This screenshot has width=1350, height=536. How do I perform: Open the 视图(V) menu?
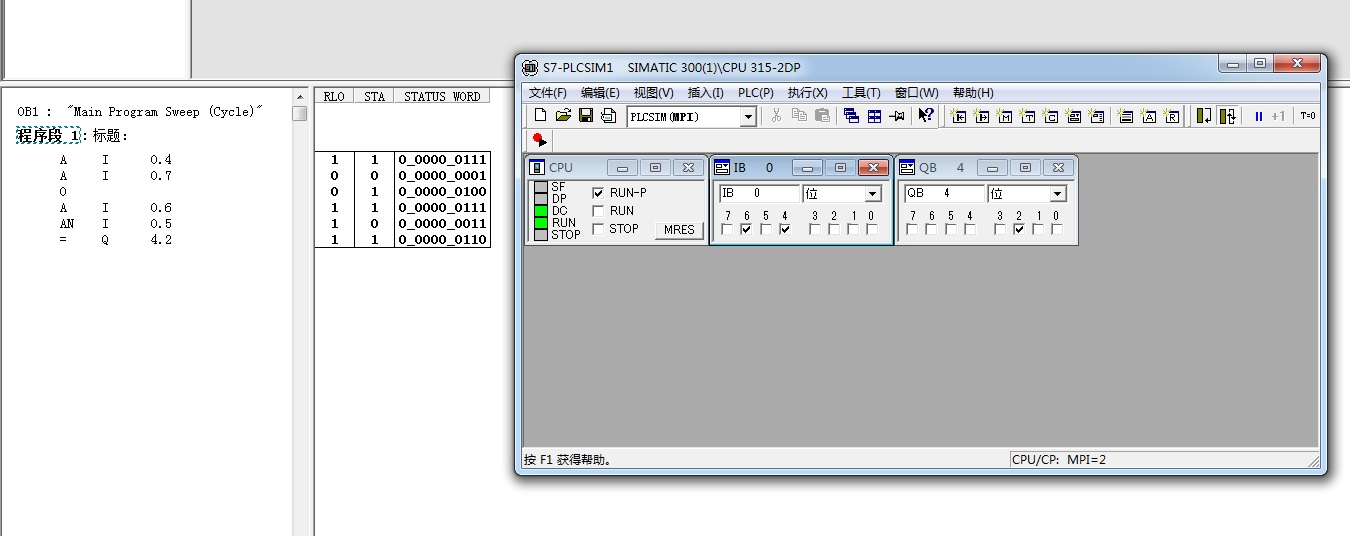(x=654, y=93)
